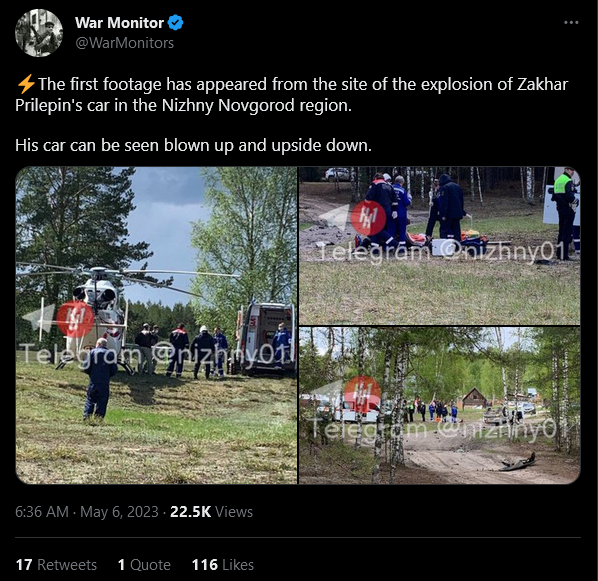Image resolution: width=598 pixels, height=581 pixels.
Task: Click the lightning bolt emoji in tweet
Action: (x=26, y=84)
